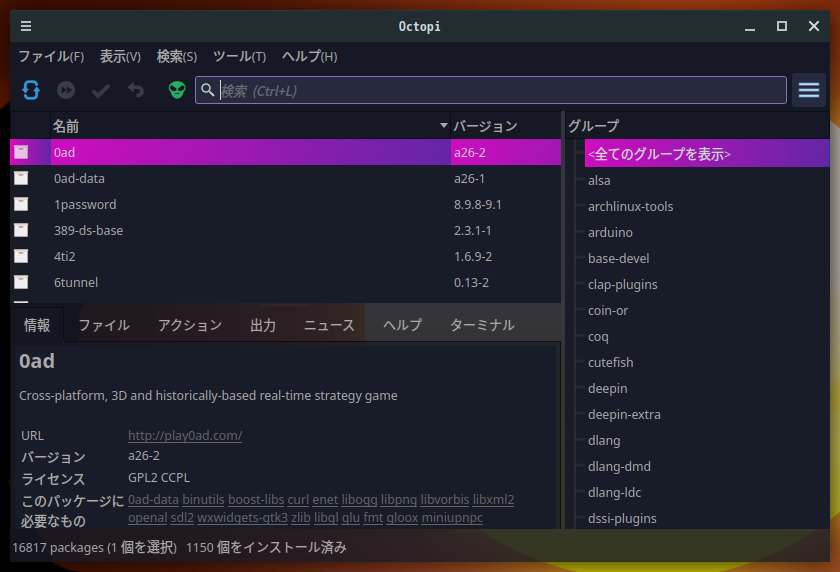Select the deepin group
The height and width of the screenshot is (572, 840).
[x=608, y=388]
